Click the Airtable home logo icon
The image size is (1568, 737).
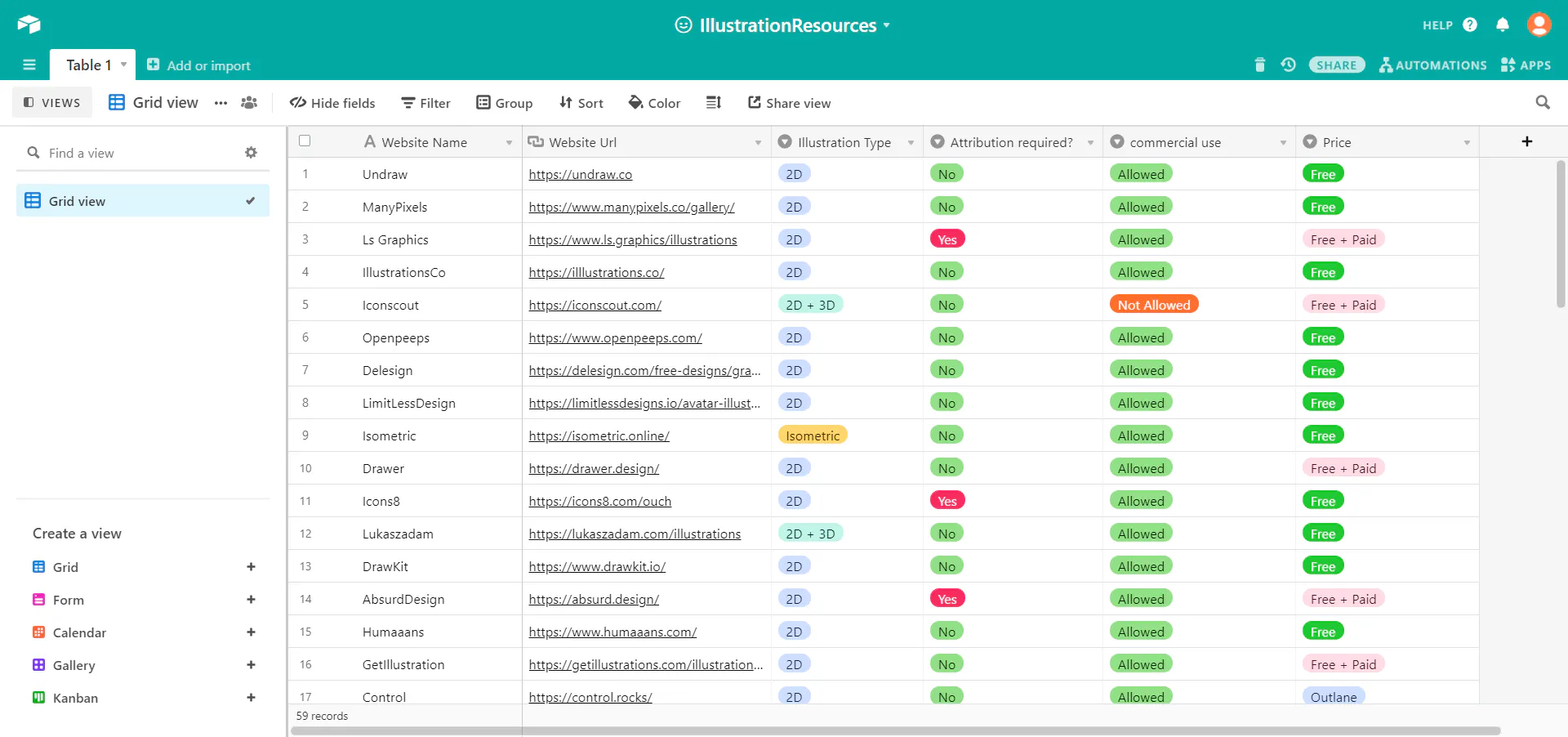(29, 25)
